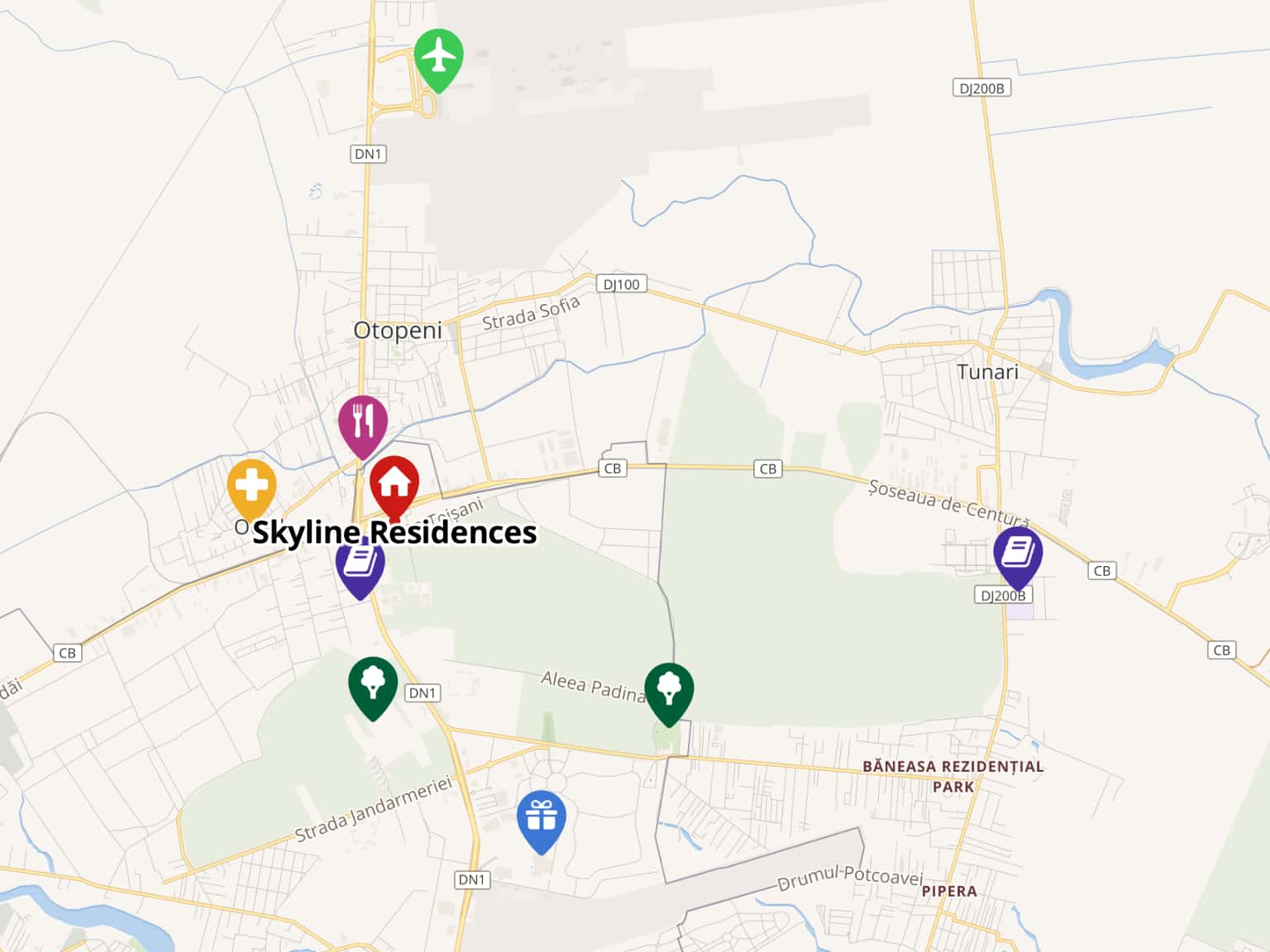Open the red home marker for Skyline Residences
The height and width of the screenshot is (952, 1270).
tap(394, 488)
